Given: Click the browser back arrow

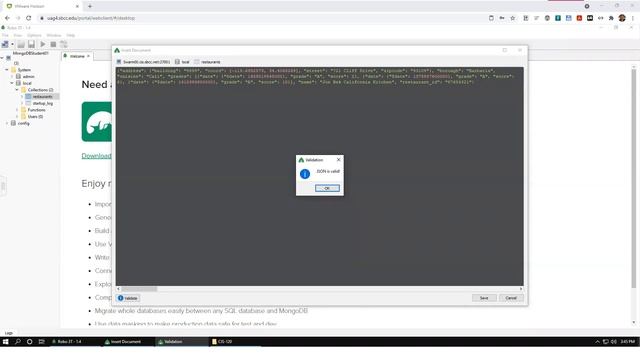Looking at the screenshot, I should 7,18.
